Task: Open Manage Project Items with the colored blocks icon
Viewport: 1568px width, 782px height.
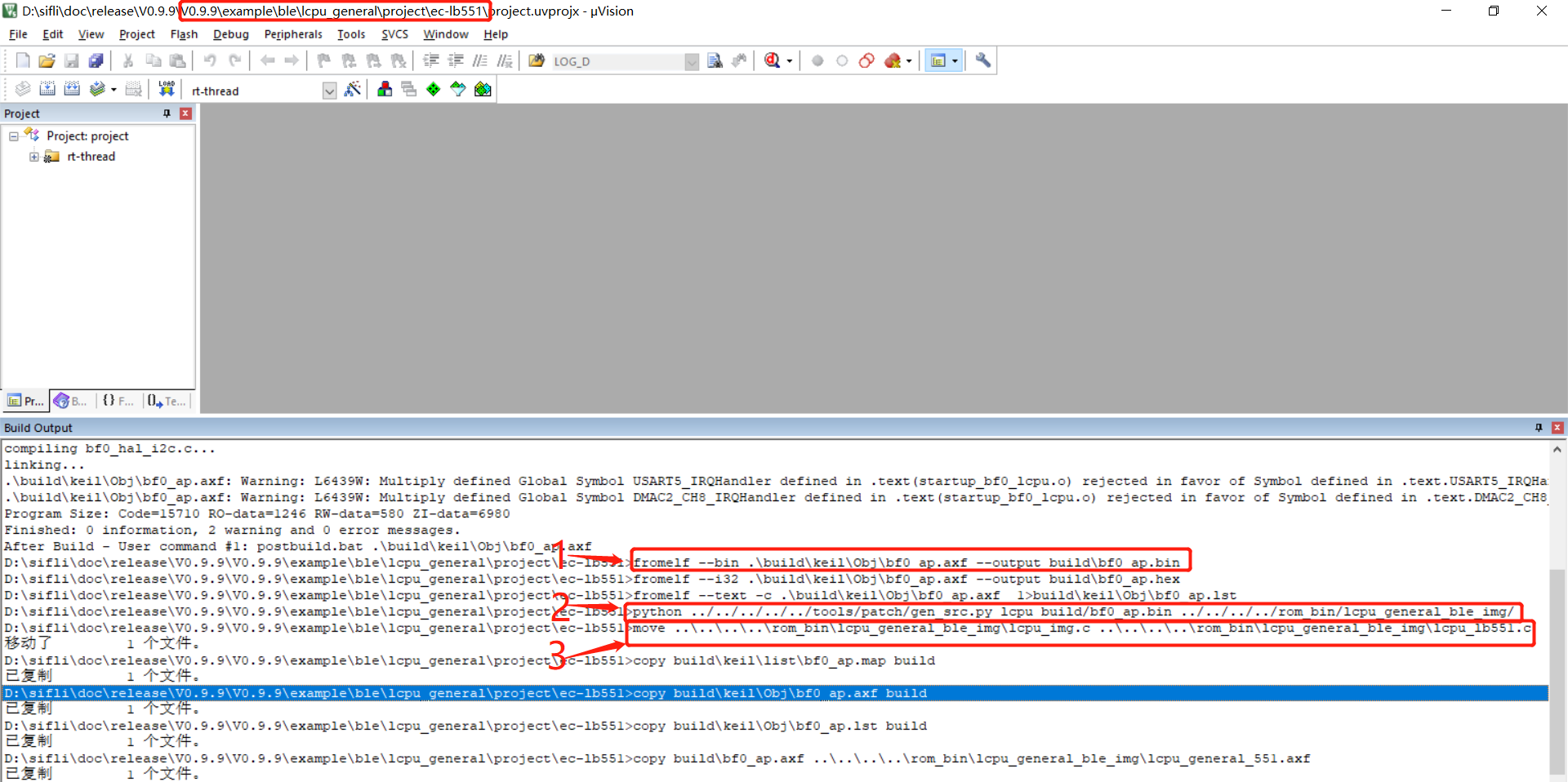Action: point(385,89)
